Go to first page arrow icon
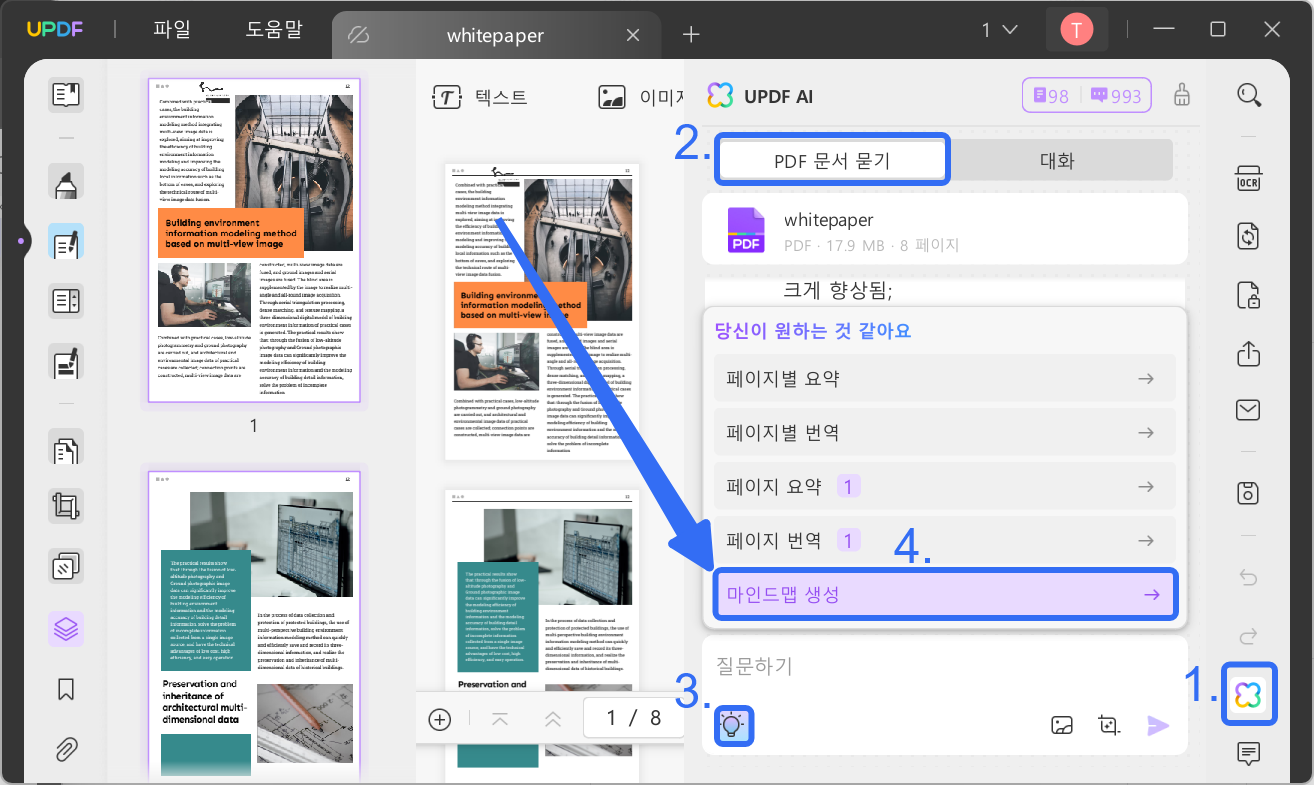Viewport: 1314px width, 785px height. click(501, 719)
